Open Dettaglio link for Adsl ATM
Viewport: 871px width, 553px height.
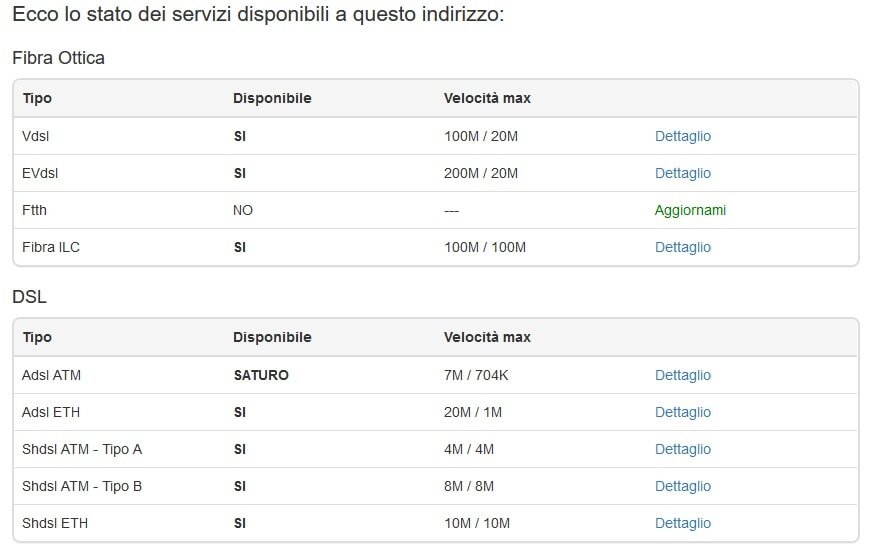click(x=683, y=375)
